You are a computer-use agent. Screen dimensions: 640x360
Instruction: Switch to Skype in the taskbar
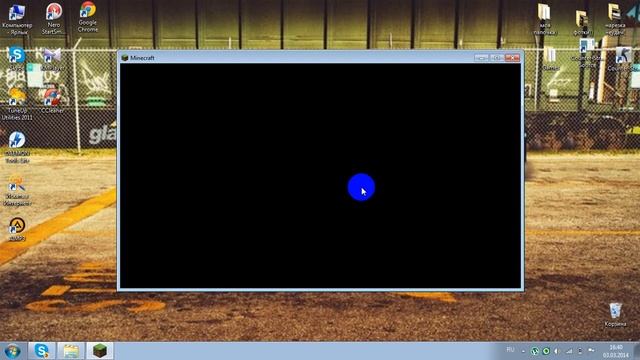(42, 351)
